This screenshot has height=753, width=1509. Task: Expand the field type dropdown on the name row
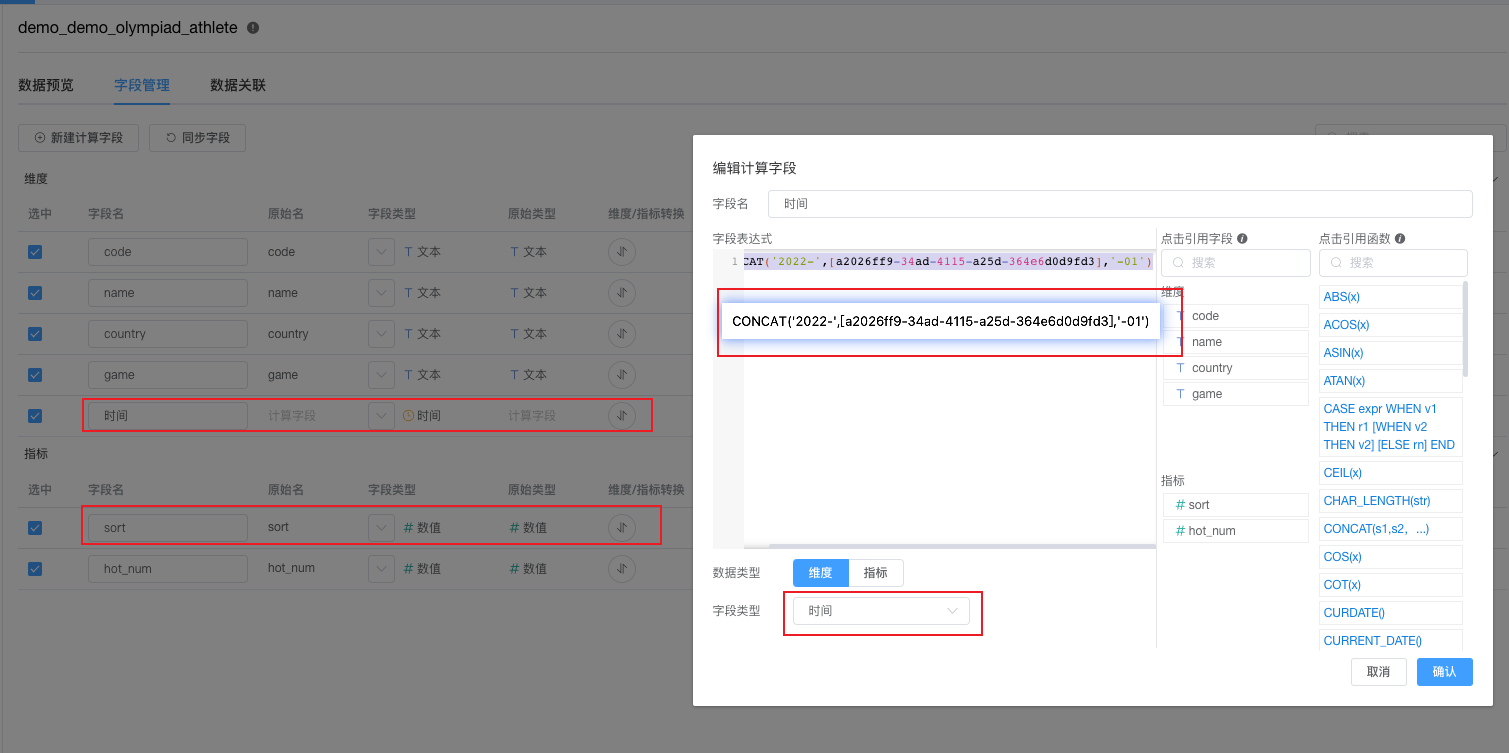click(x=380, y=292)
